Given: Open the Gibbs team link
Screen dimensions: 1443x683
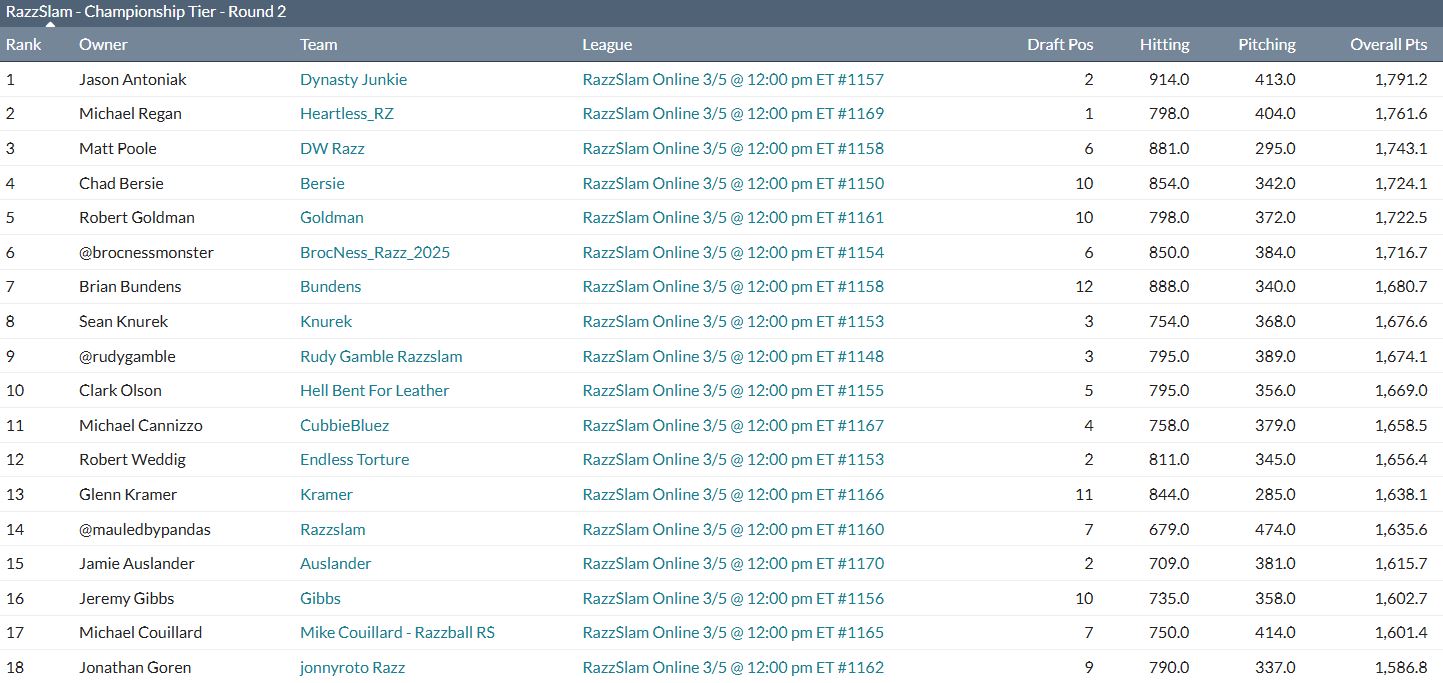Looking at the screenshot, I should pos(320,598).
